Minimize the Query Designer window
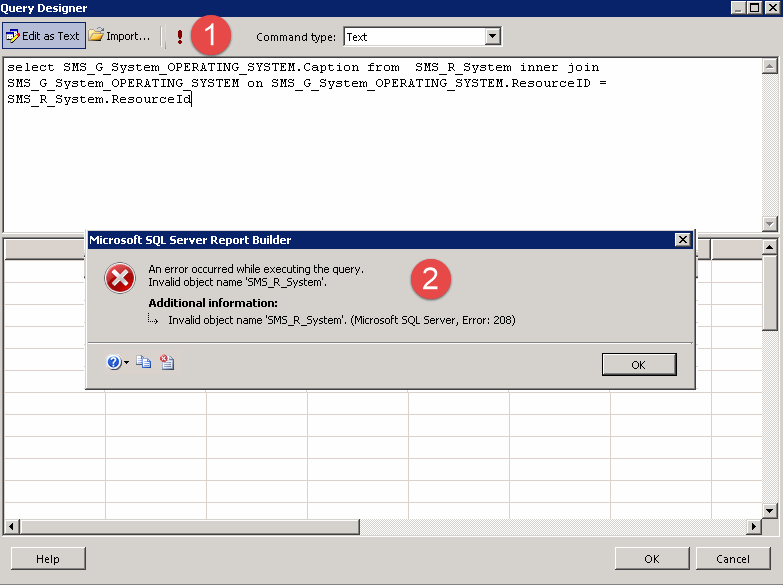Screen dimensions: 783x585 [738, 7]
